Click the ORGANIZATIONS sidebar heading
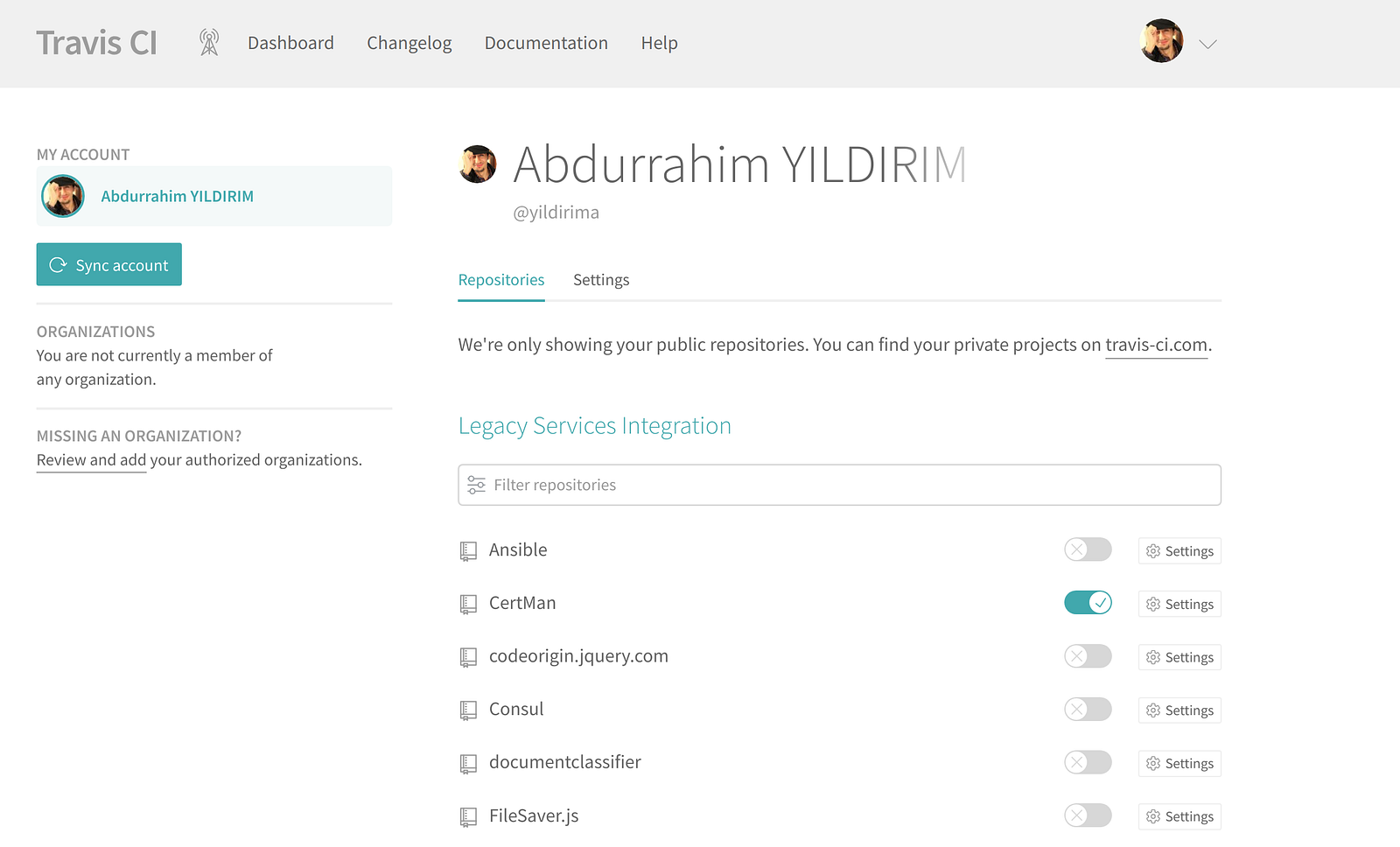 (x=96, y=332)
